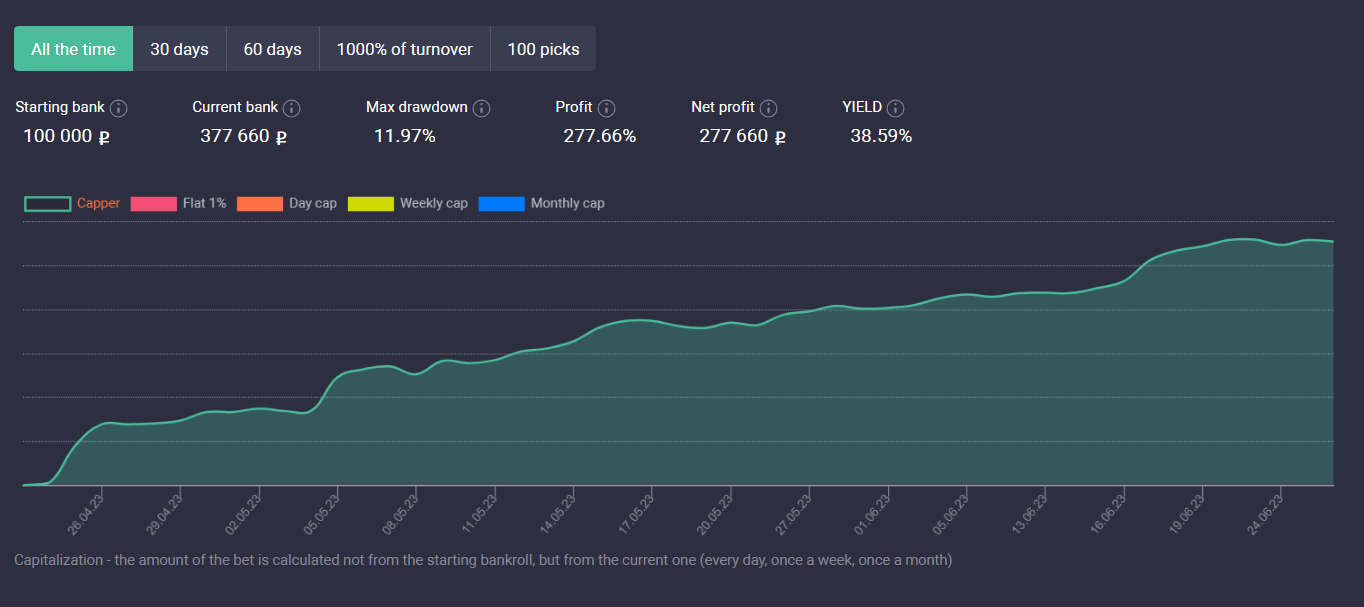Switch to the 60 days period
Viewport: 1364px width, 607px height.
[x=272, y=49]
